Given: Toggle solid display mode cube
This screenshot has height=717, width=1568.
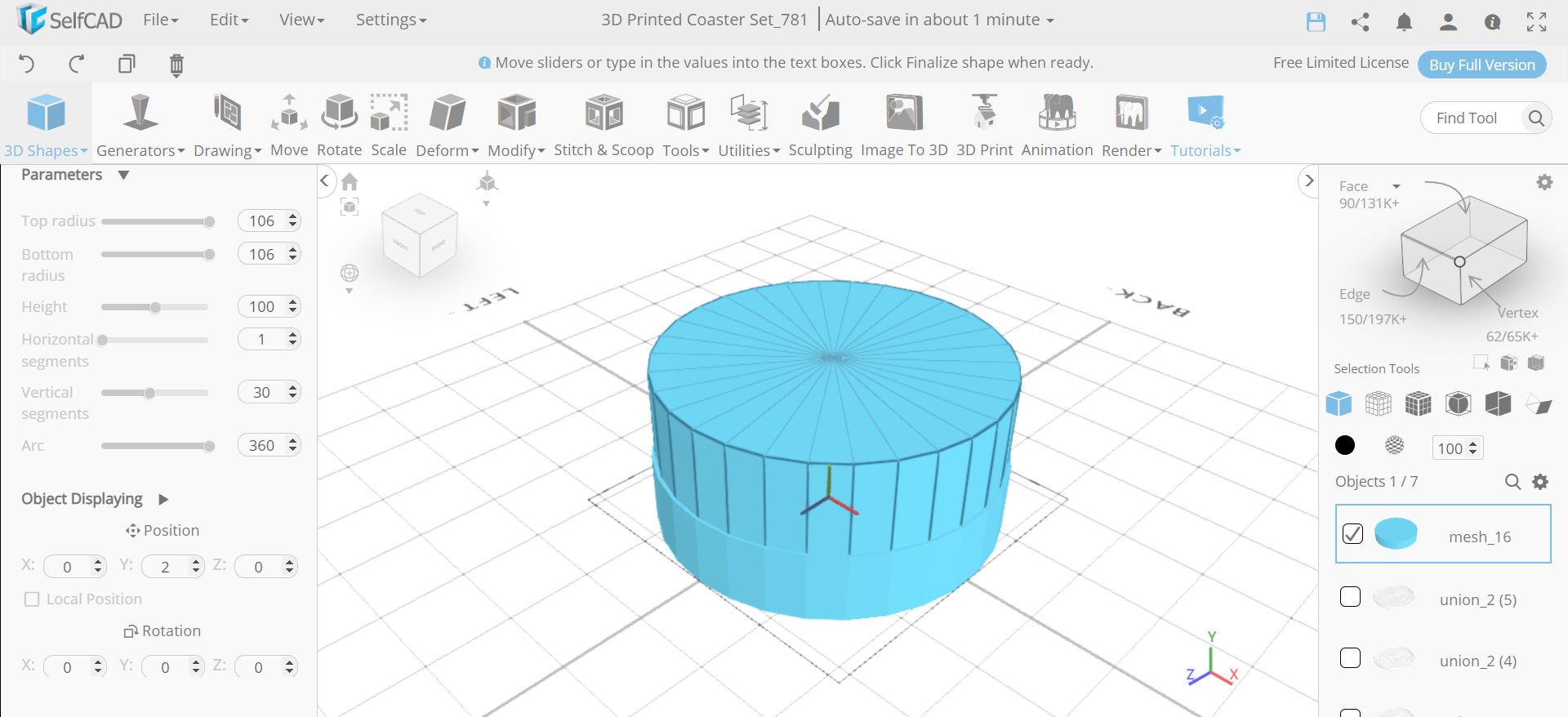Looking at the screenshot, I should (x=1339, y=403).
